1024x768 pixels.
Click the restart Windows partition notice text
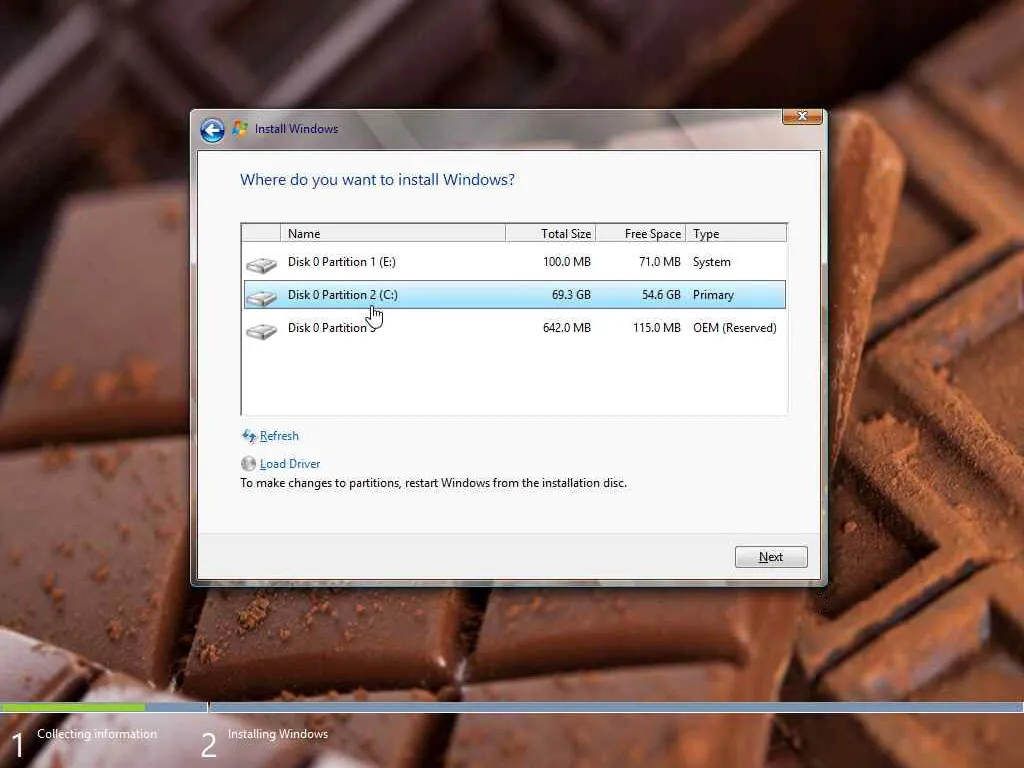[x=434, y=483]
